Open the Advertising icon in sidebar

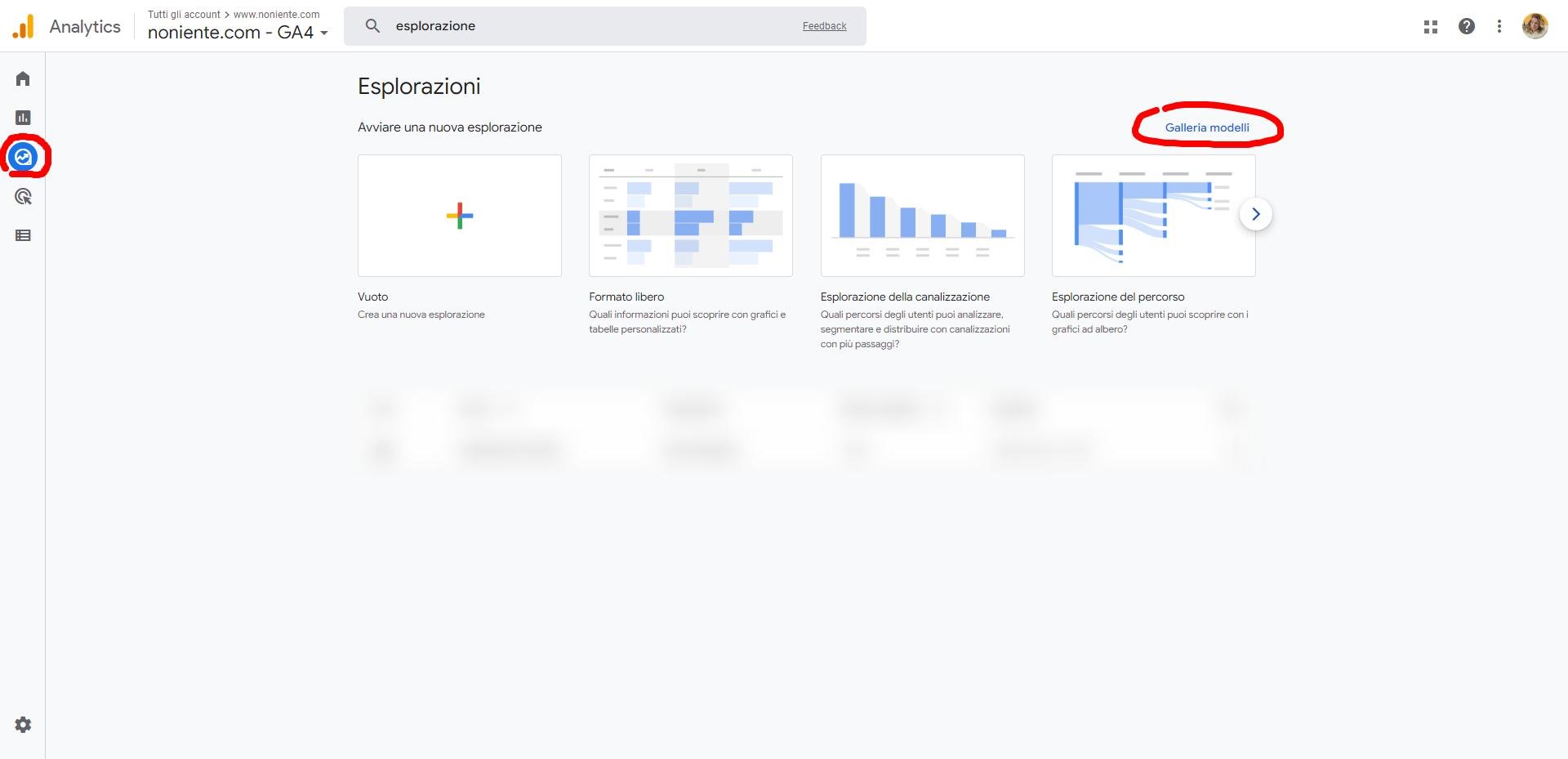pyautogui.click(x=23, y=196)
